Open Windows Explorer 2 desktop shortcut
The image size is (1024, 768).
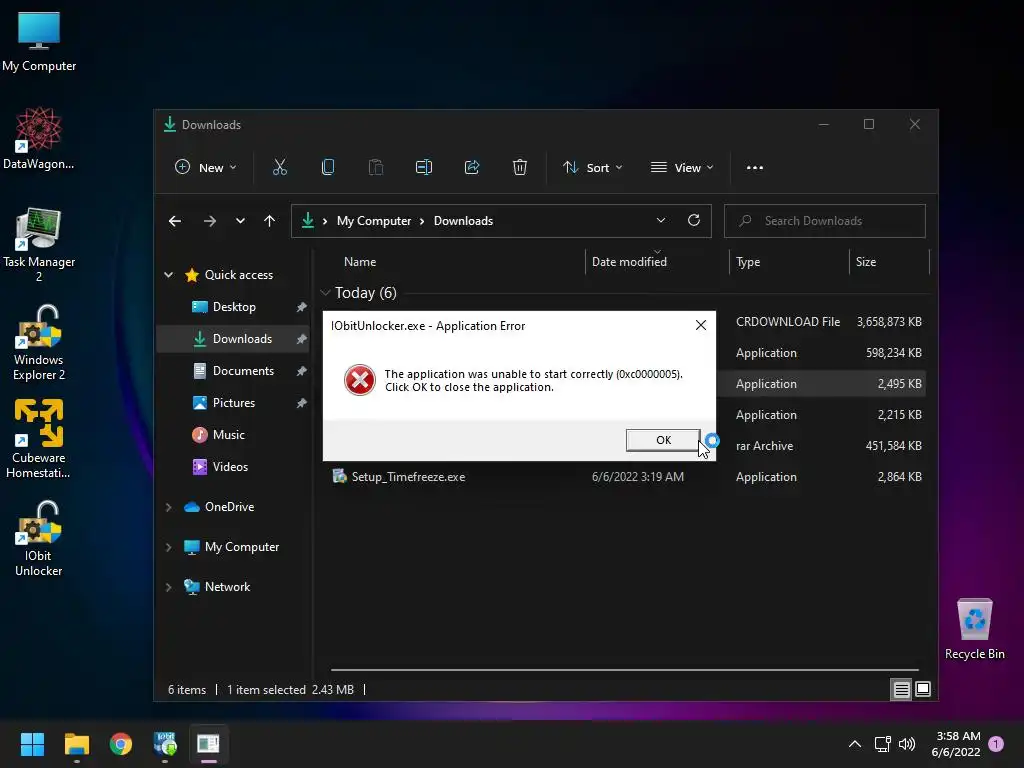point(39,343)
